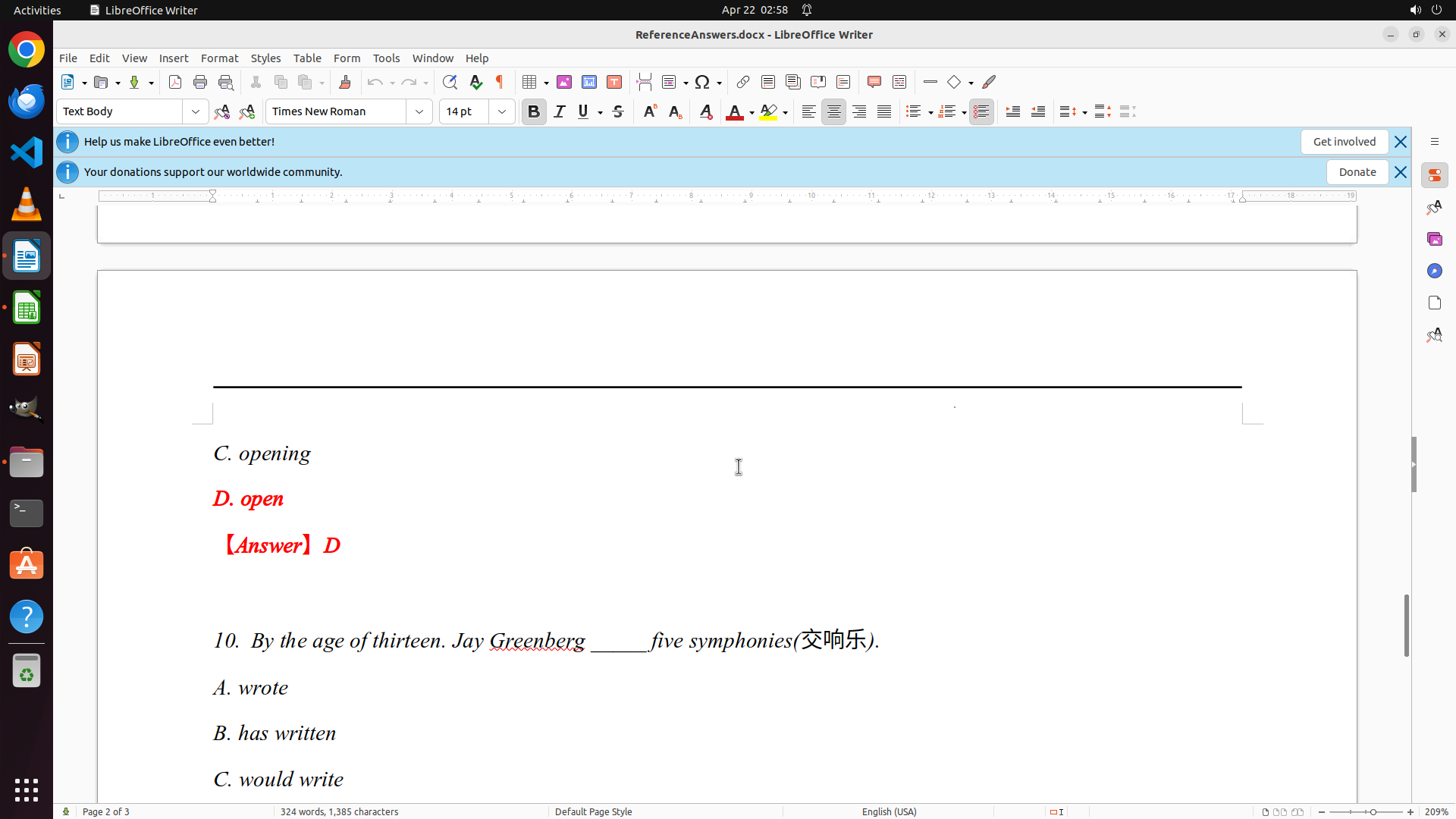Open the Find & Replace tool
Image resolution: width=1456 pixels, height=819 pixels.
tap(450, 82)
